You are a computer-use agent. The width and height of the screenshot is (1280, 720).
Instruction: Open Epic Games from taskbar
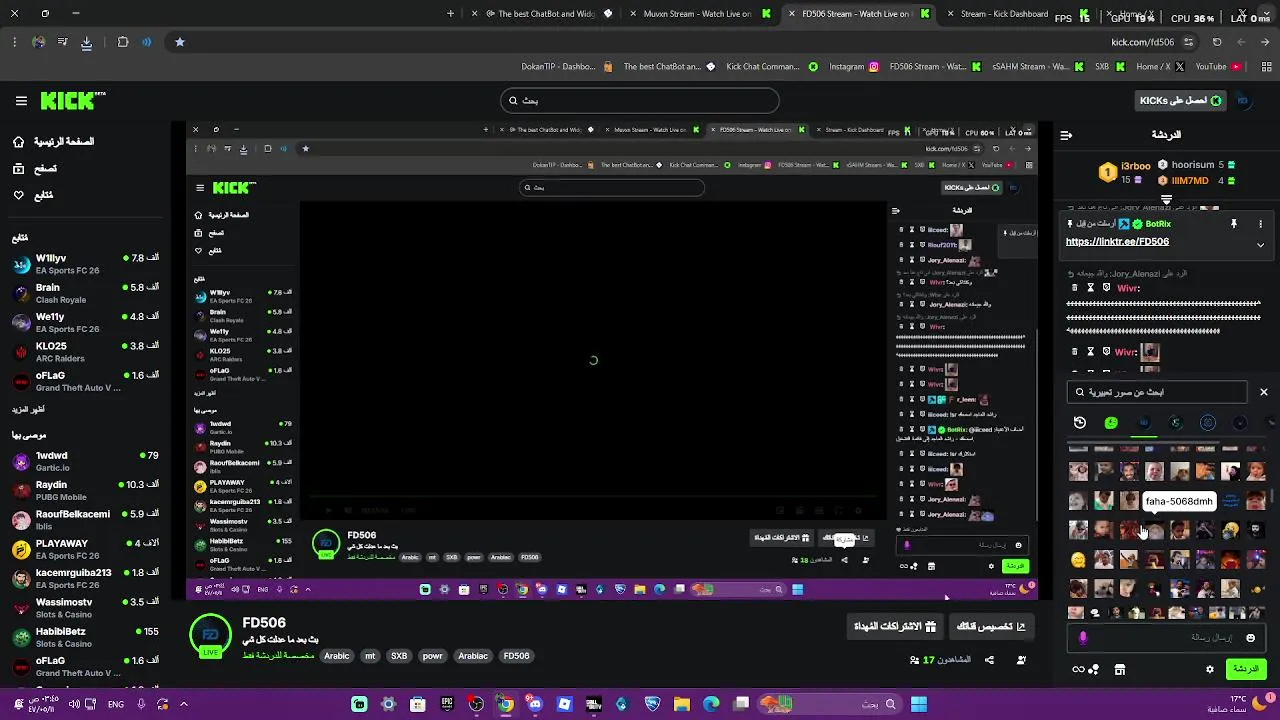[x=447, y=704]
